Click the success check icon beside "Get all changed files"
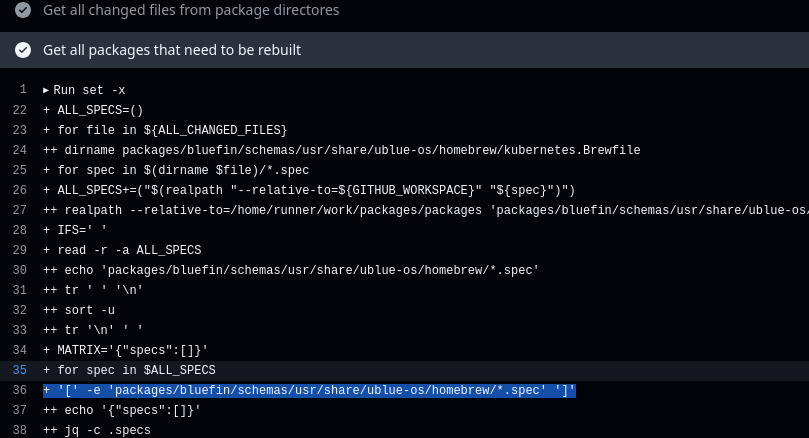Image resolution: width=809 pixels, height=438 pixels. (22, 10)
